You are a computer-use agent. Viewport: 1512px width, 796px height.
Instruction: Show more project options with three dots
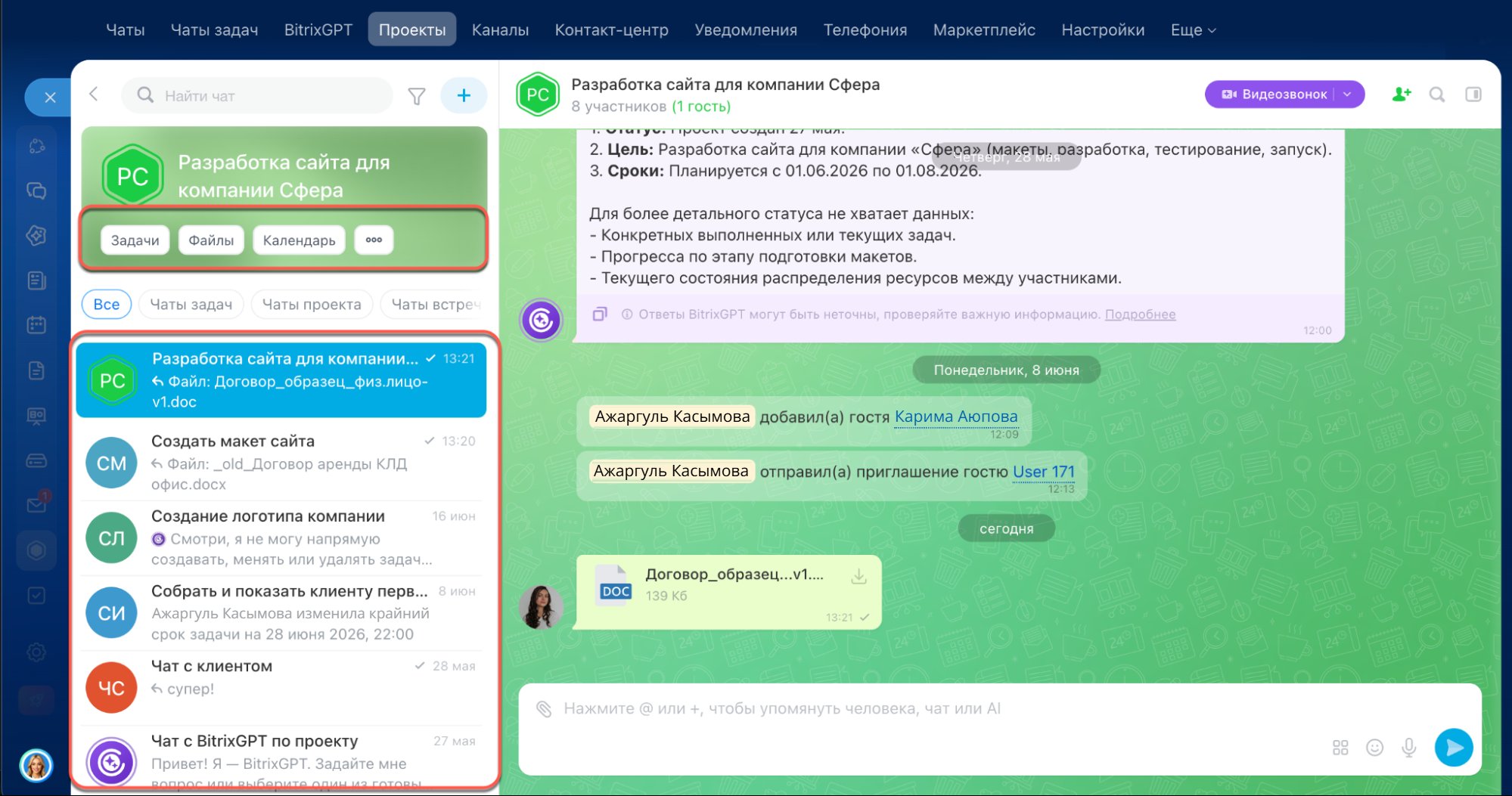point(374,240)
